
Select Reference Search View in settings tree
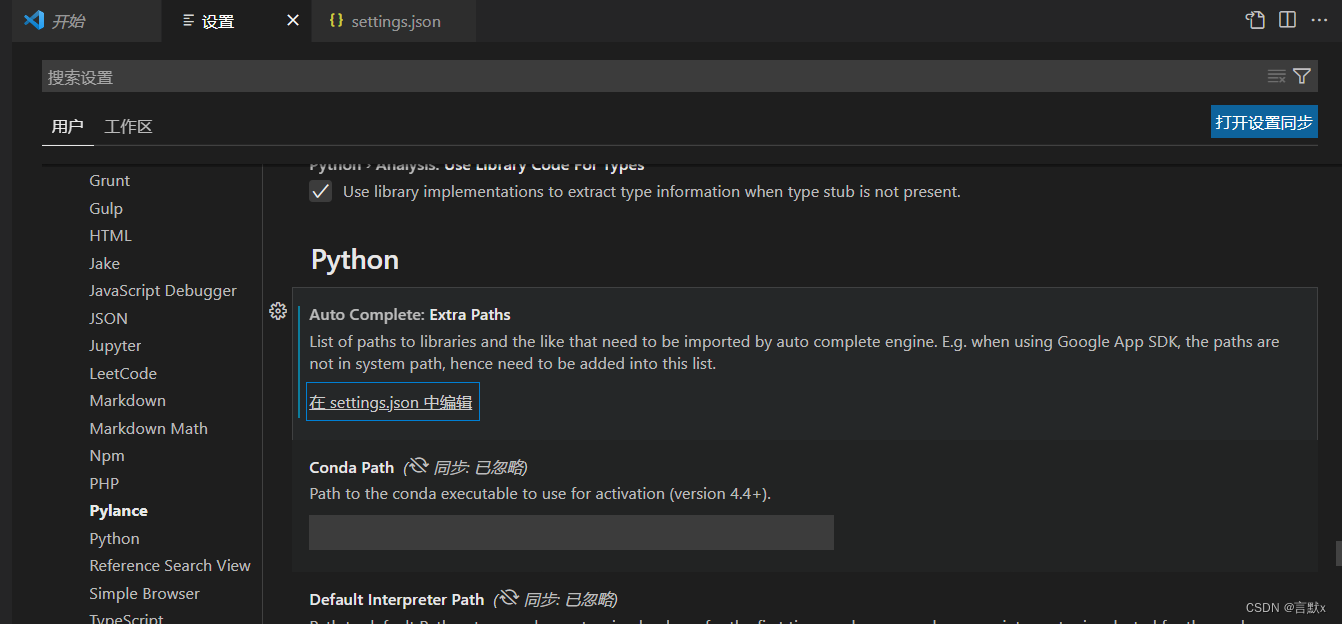170,566
